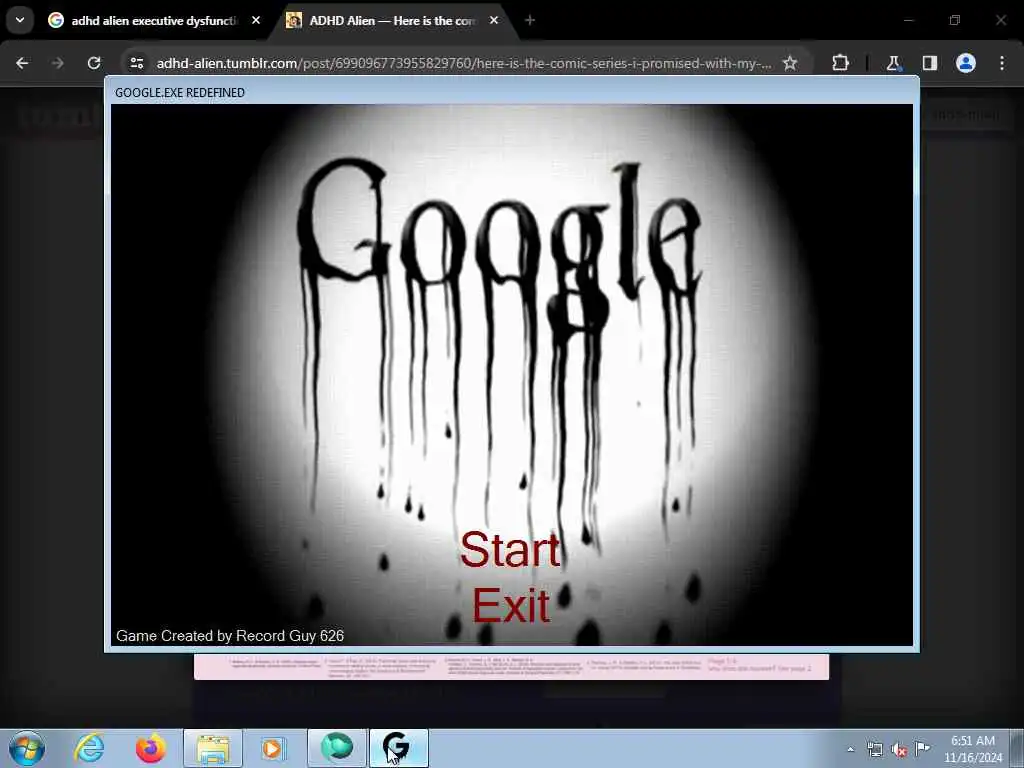Screen dimensions: 1024x768
Task: Open the taskbar clock showing 6:51 AM
Action: [972, 749]
